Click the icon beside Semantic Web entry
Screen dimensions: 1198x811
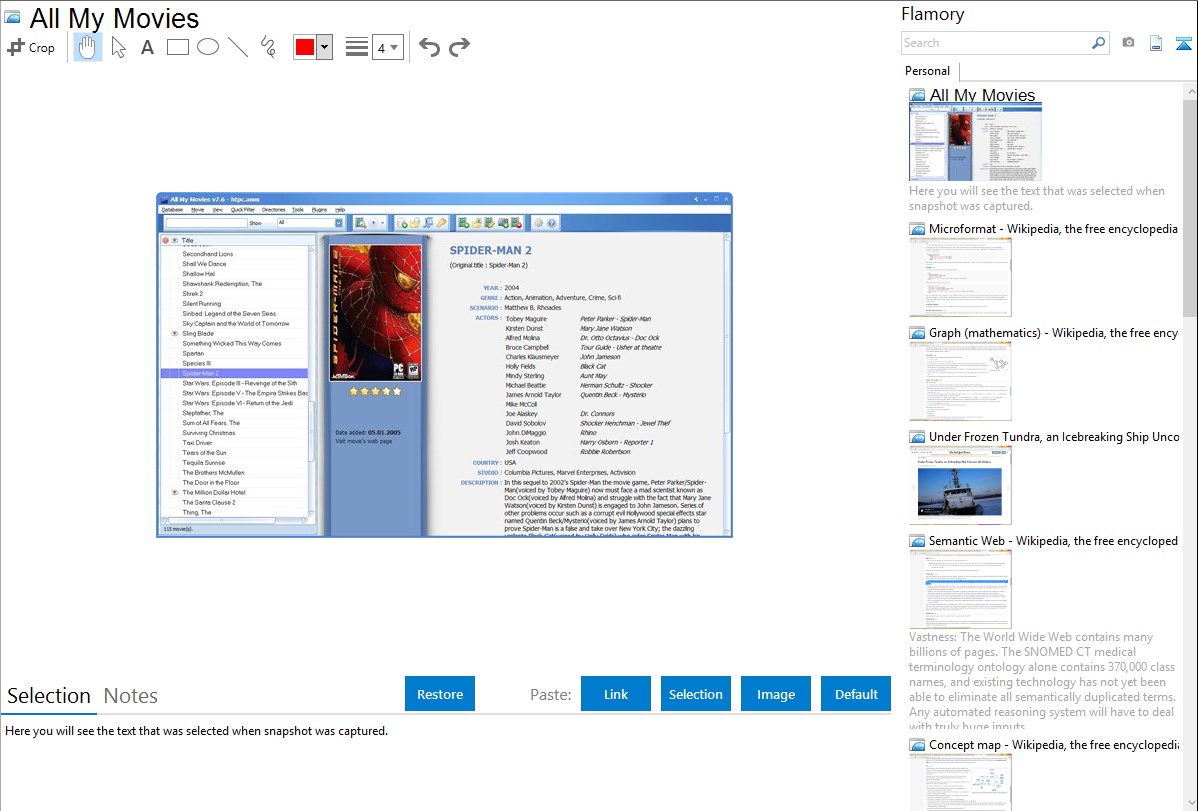click(x=917, y=540)
